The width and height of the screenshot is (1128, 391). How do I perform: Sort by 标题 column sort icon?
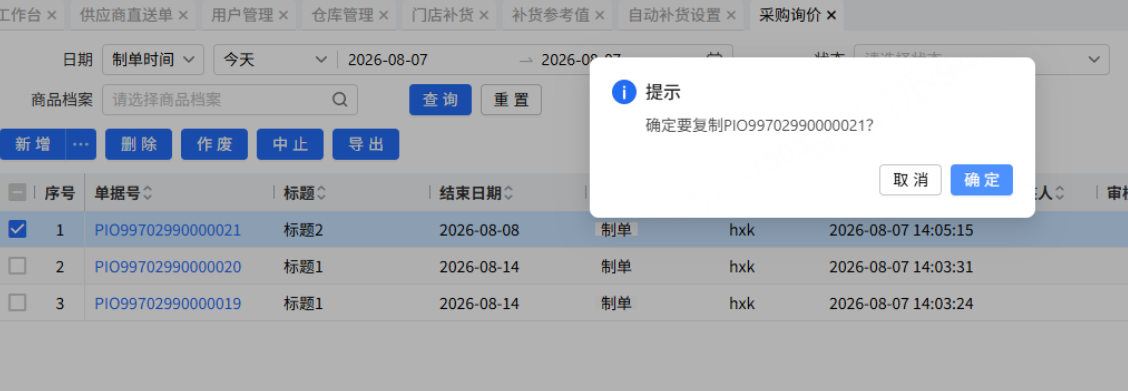pyautogui.click(x=322, y=193)
